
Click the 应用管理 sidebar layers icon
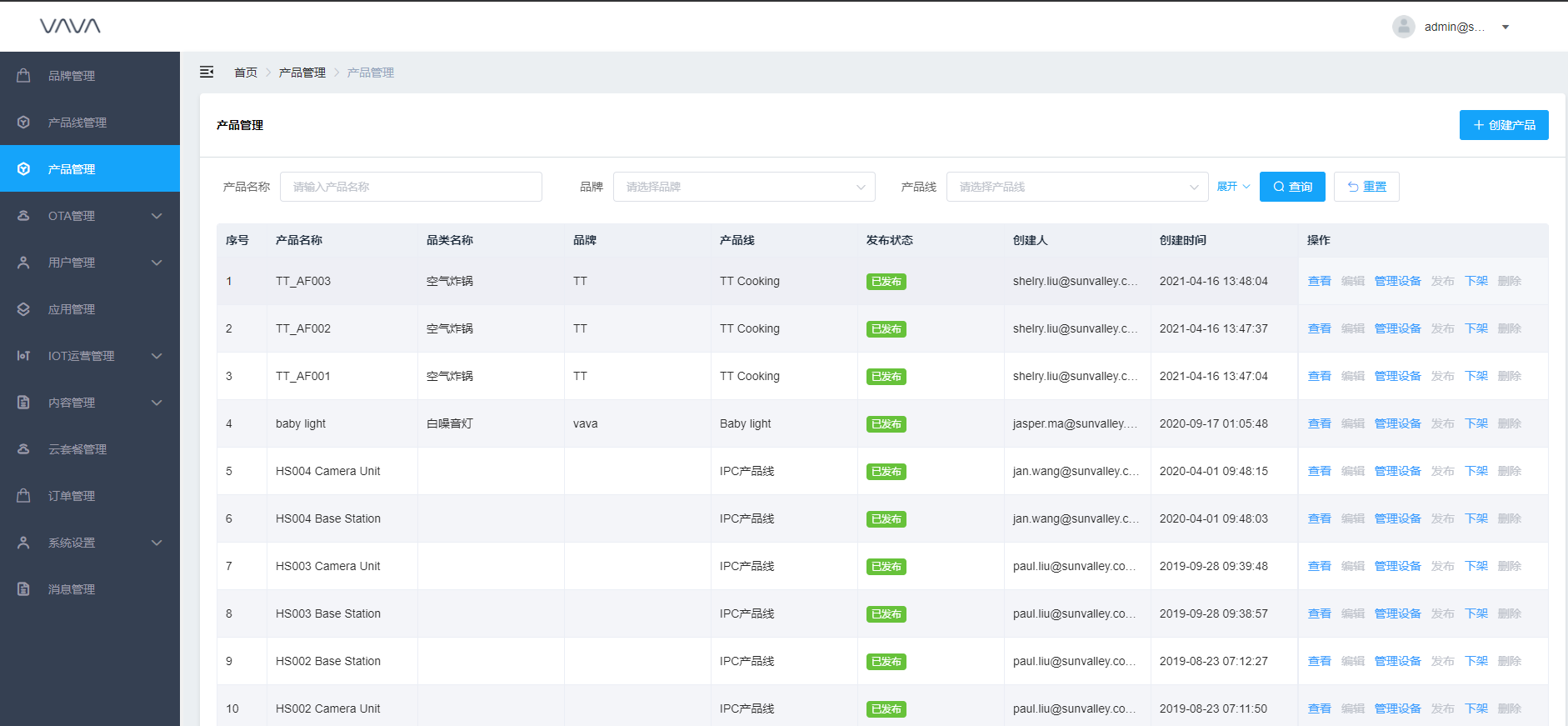[x=23, y=309]
